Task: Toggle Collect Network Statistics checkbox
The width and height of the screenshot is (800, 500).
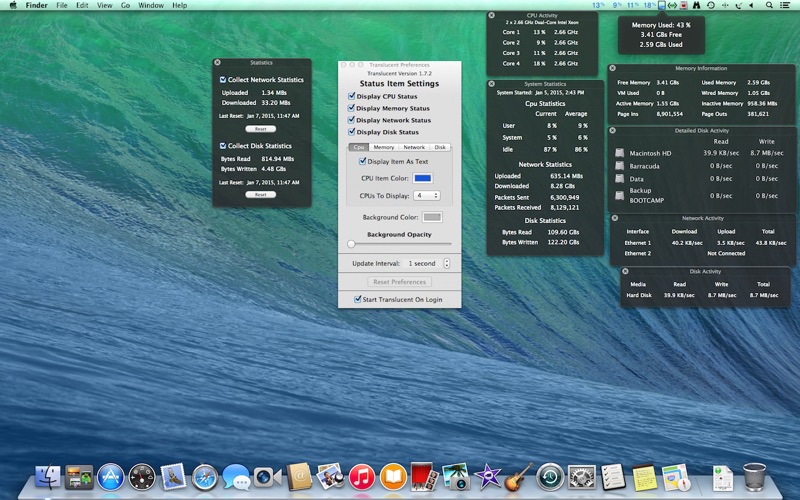Action: point(223,80)
